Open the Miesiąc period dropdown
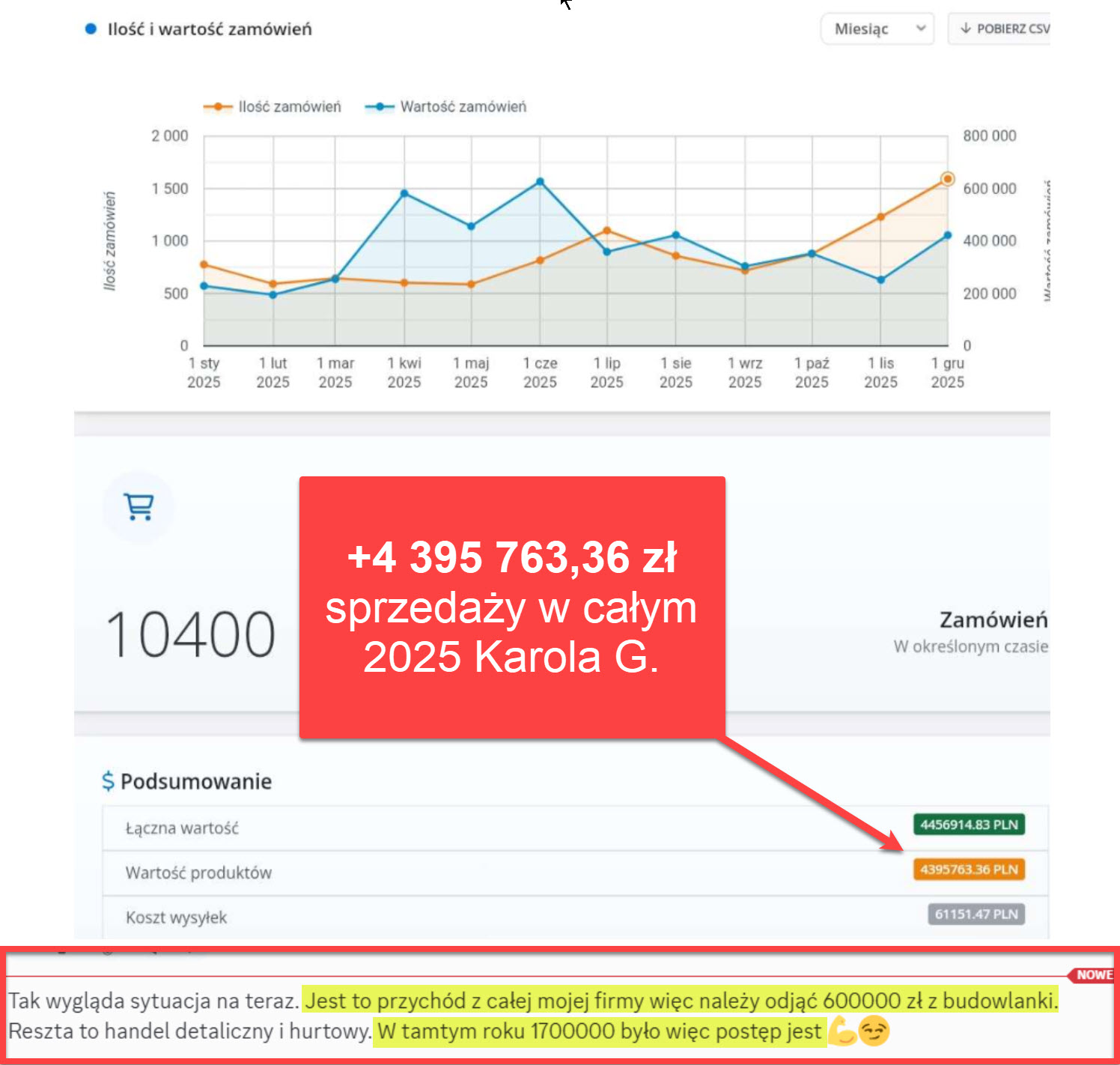 877,29
